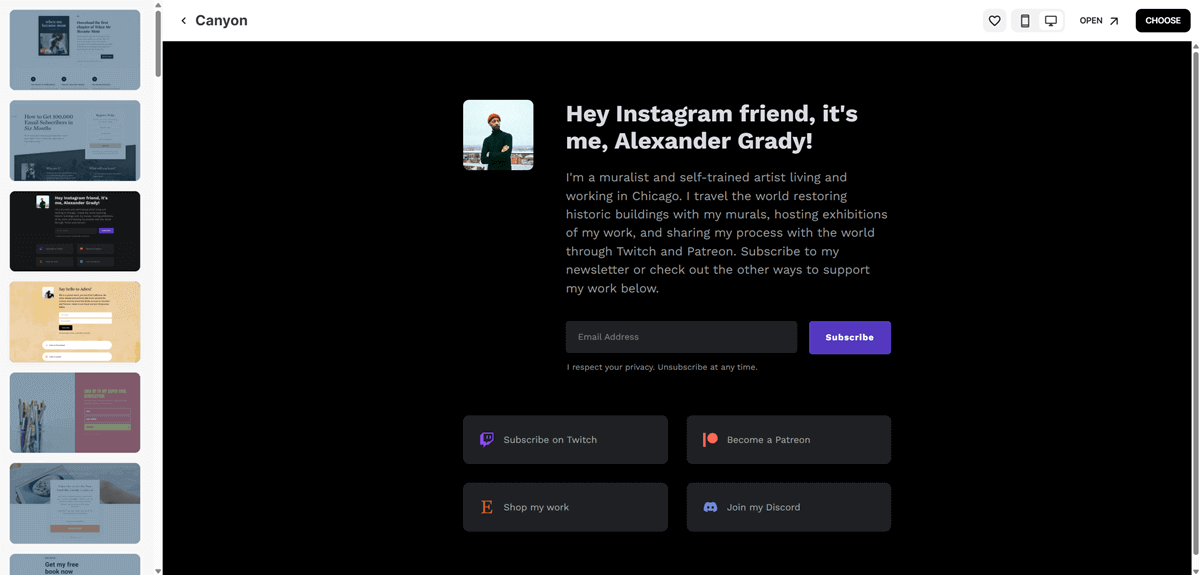1200x575 pixels.
Task: Select the 'Get my free book now' thumbnail
Action: 75,565
